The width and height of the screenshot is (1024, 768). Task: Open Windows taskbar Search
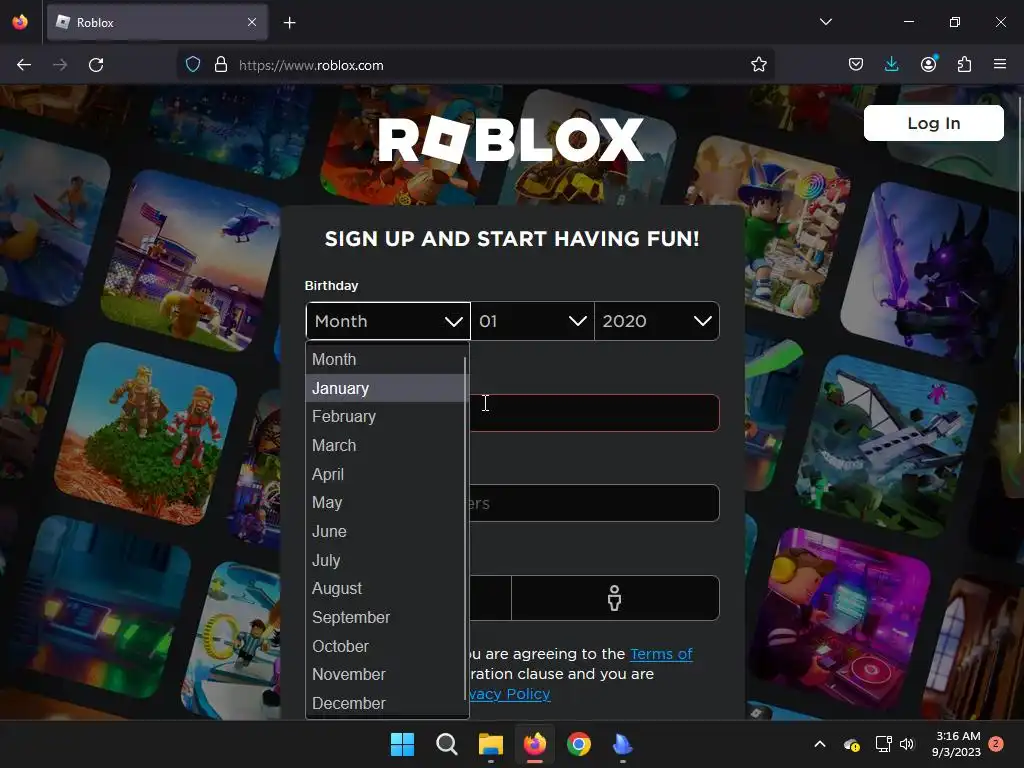click(447, 744)
